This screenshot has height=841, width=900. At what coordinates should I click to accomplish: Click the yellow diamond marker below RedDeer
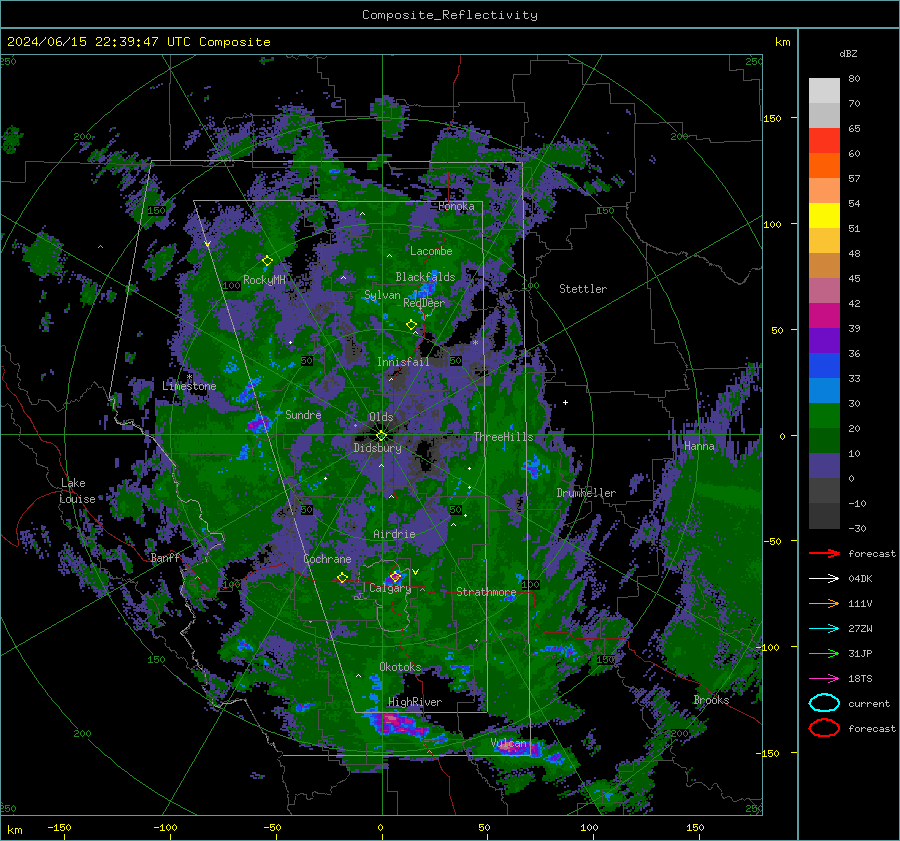[411, 325]
